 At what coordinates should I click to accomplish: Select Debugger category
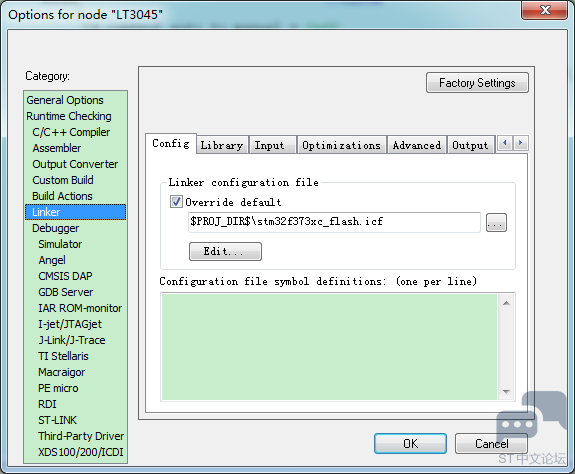pyautogui.click(x=56, y=228)
